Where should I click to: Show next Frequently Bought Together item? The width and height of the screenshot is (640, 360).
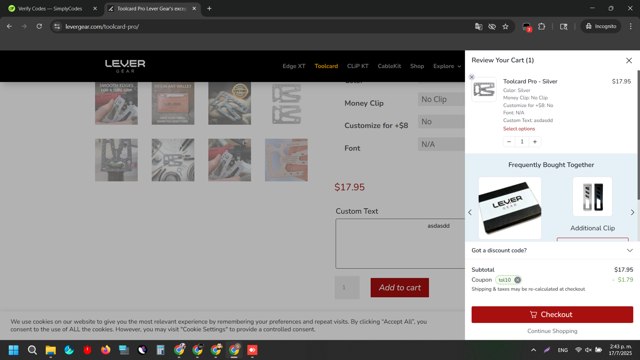(632, 212)
